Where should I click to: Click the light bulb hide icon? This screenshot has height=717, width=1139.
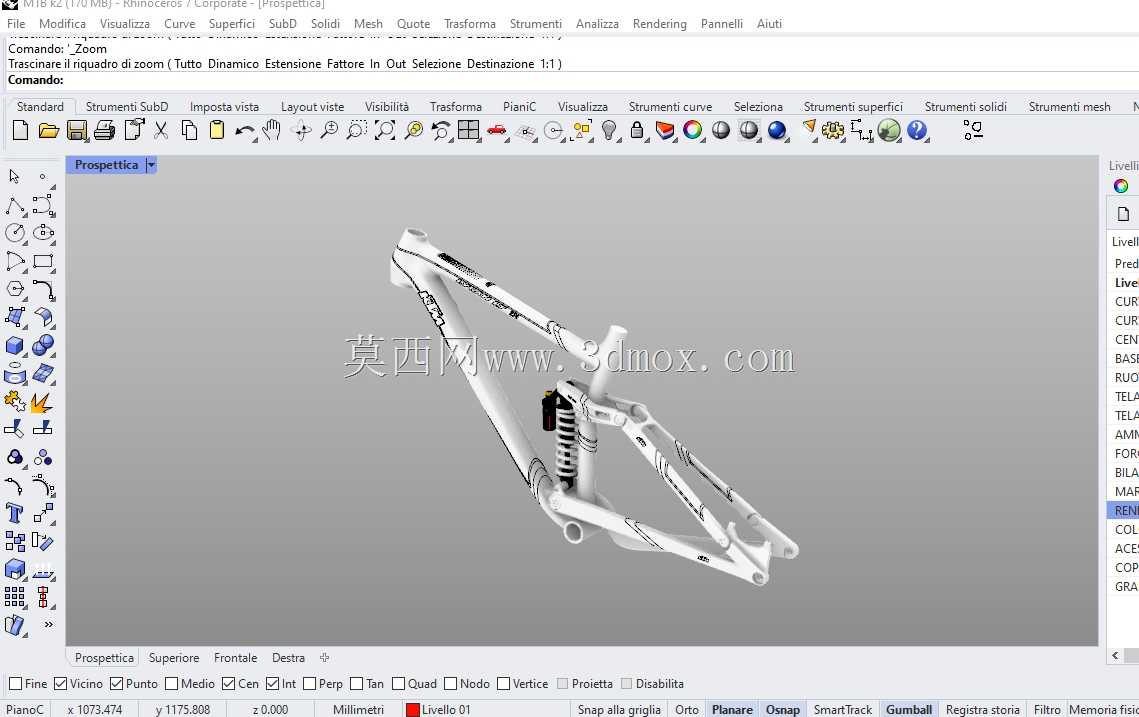pyautogui.click(x=609, y=131)
